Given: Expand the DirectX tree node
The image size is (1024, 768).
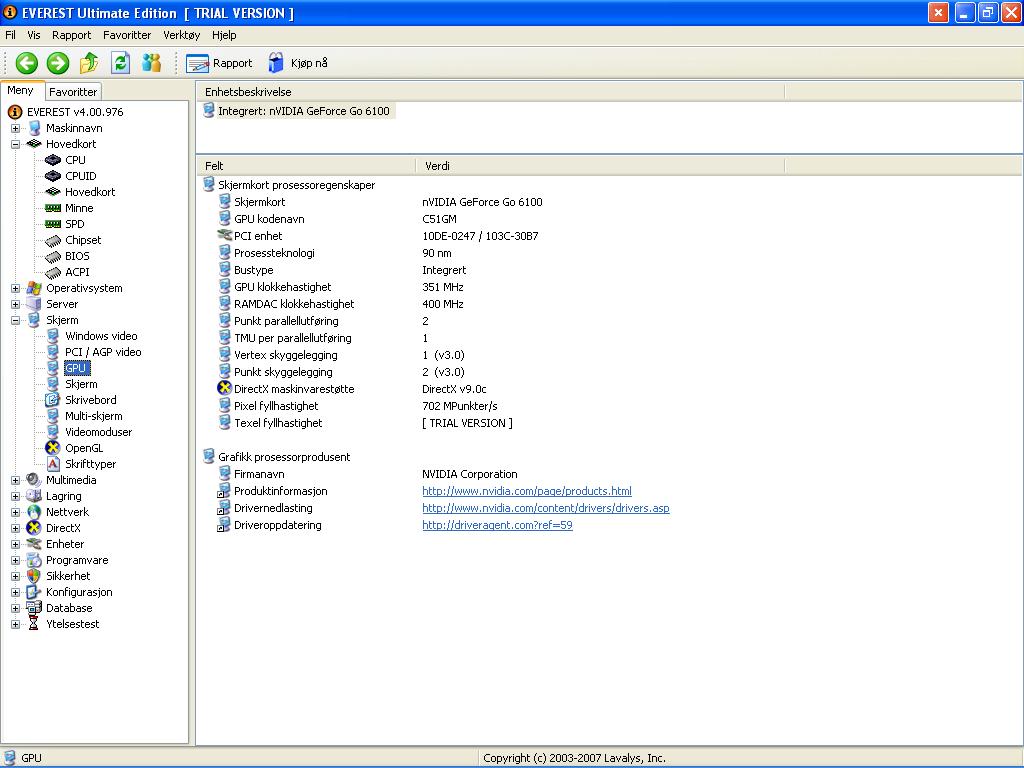Looking at the screenshot, I should click(x=15, y=528).
